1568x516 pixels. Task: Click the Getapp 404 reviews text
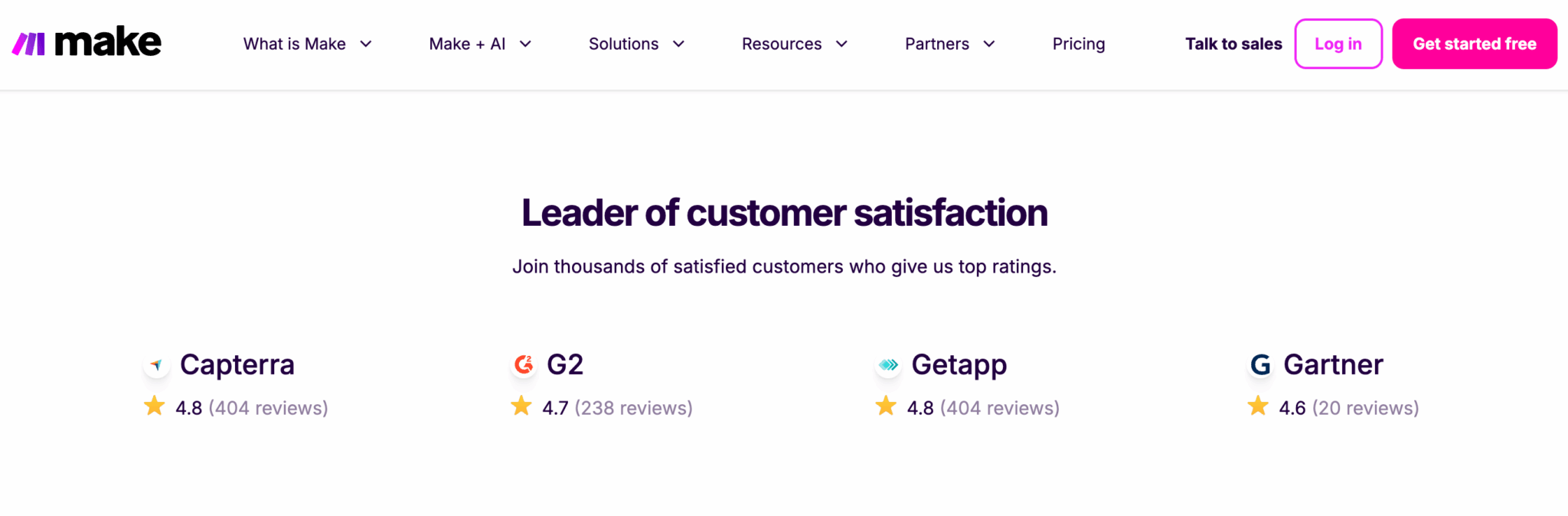tap(1000, 408)
